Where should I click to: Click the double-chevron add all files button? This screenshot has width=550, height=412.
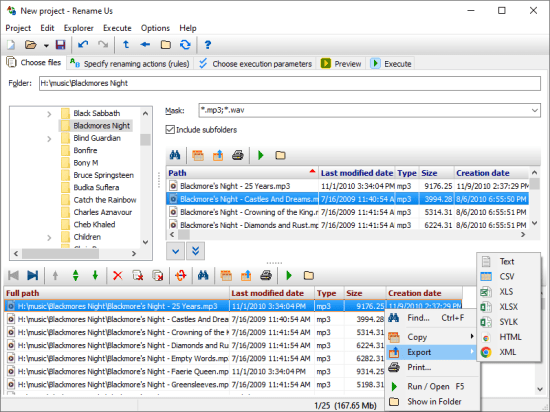pyautogui.click(x=196, y=251)
